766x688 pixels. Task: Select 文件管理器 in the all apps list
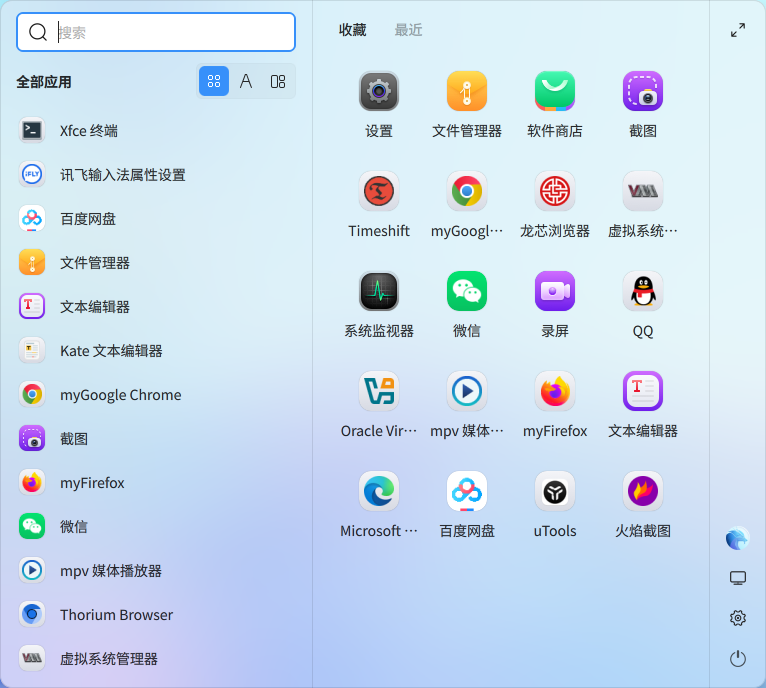tap(156, 262)
